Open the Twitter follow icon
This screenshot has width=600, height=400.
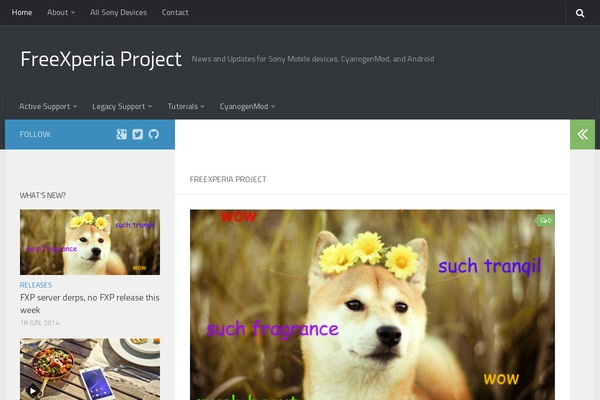pos(137,134)
